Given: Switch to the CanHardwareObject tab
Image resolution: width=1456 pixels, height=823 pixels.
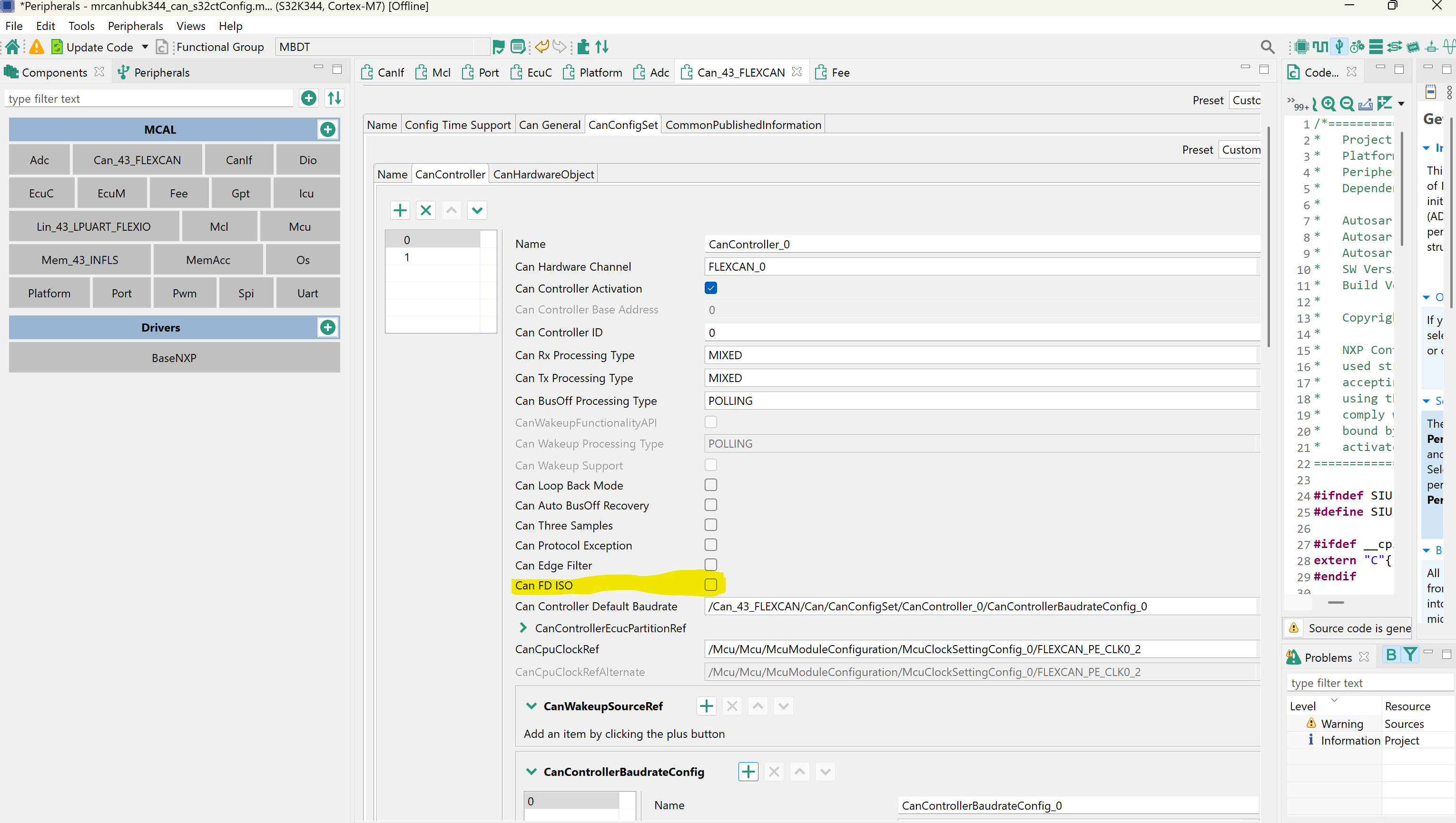Looking at the screenshot, I should point(543,174).
